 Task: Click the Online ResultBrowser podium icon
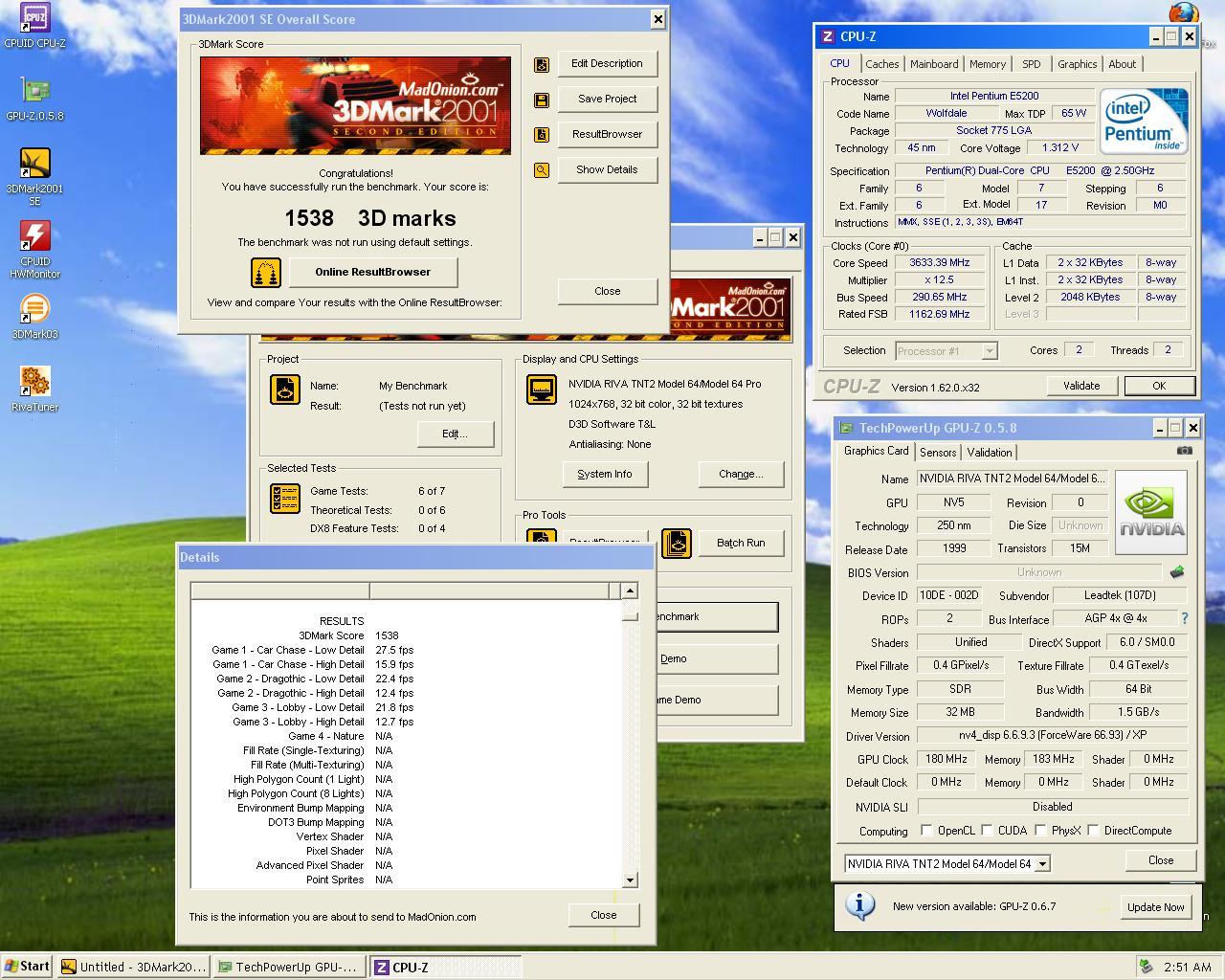[266, 273]
